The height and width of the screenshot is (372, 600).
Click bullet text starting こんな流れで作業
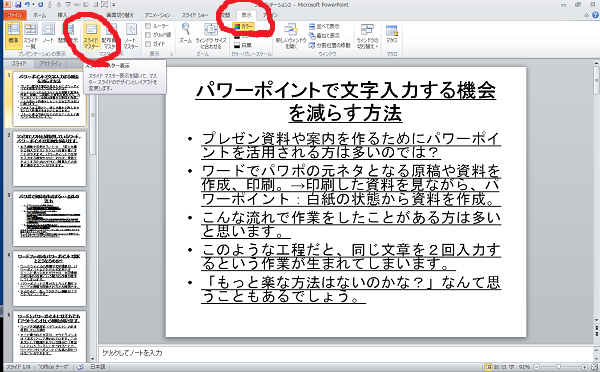[x=351, y=224]
